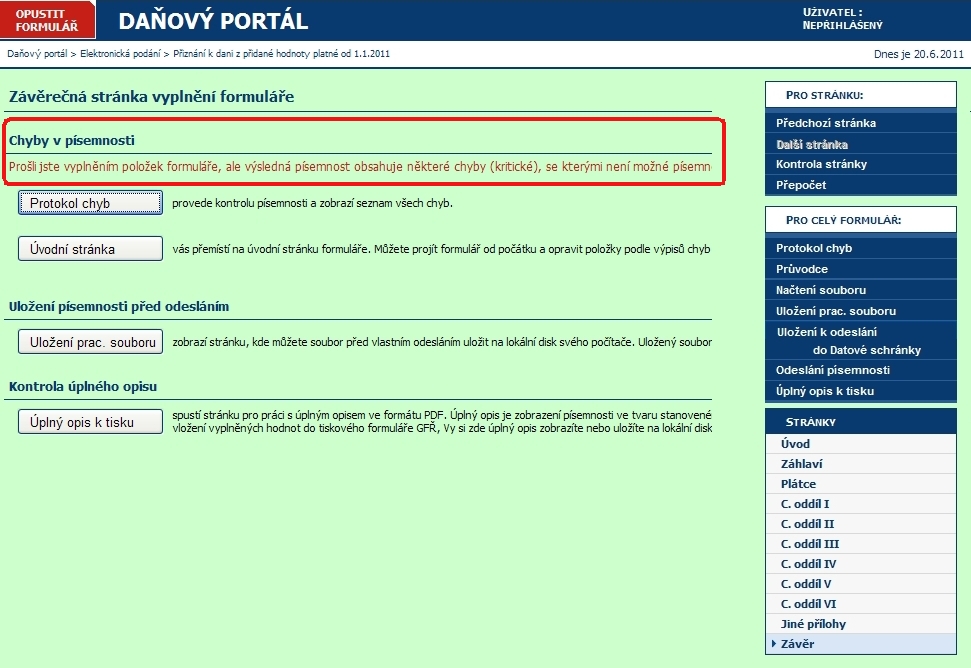971x668 pixels.
Task: Click the Protokol chyb main button
Action: (x=90, y=203)
